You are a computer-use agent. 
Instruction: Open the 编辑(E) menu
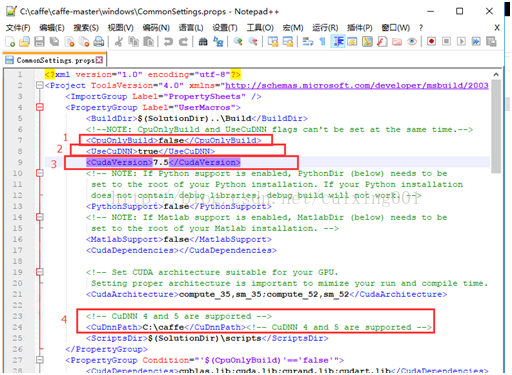[x=52, y=28]
